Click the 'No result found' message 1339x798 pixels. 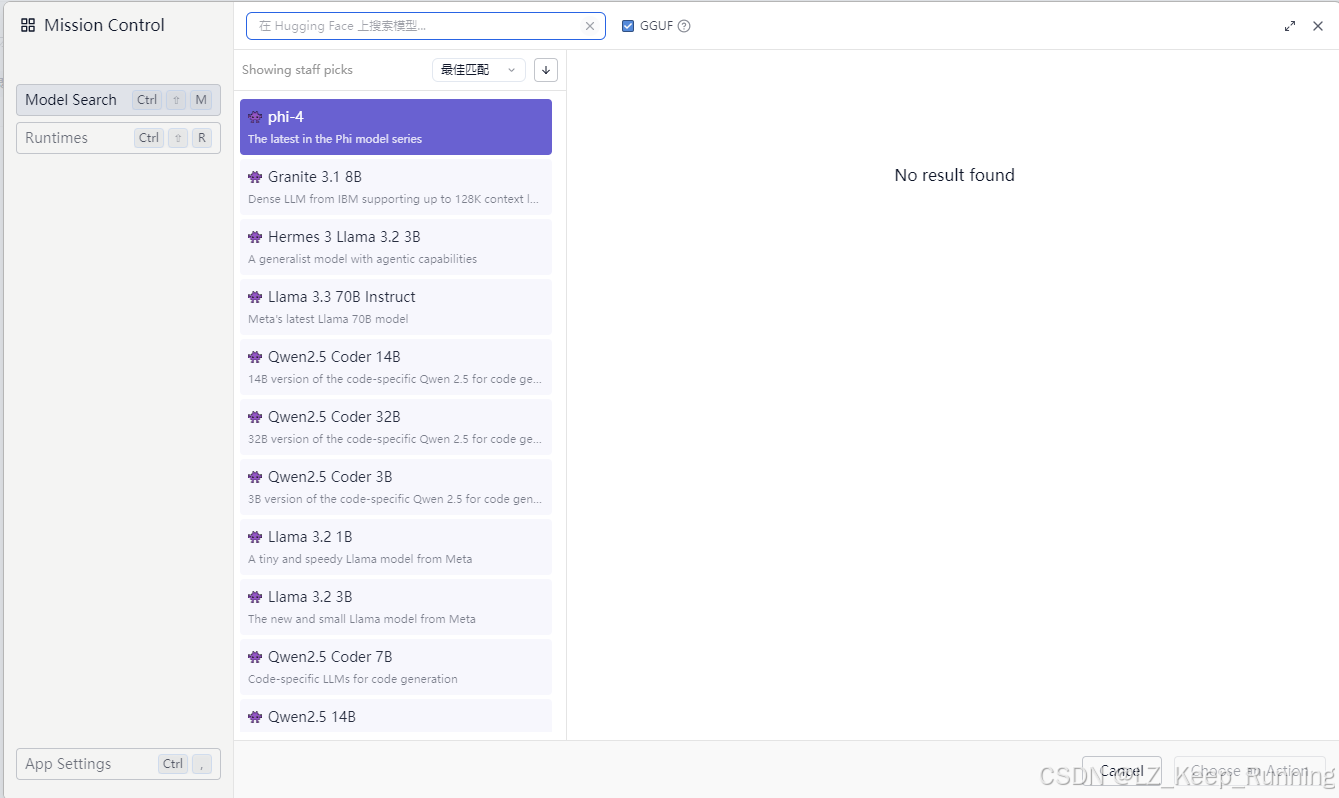click(955, 175)
